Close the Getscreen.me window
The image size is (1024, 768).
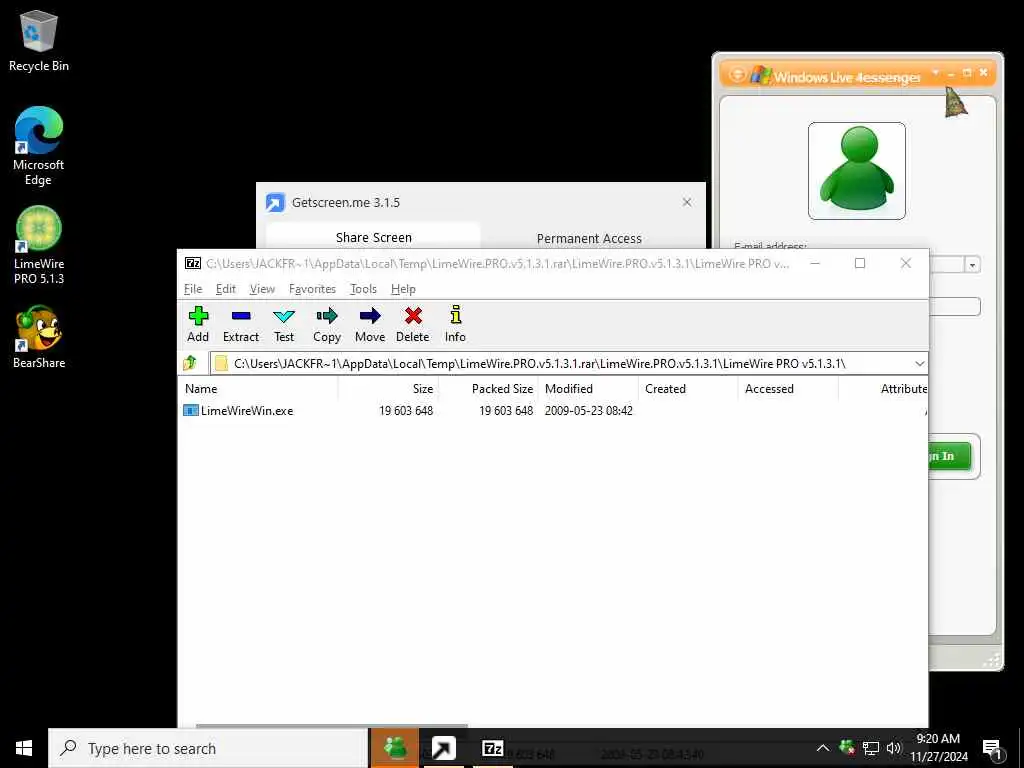pos(687,202)
